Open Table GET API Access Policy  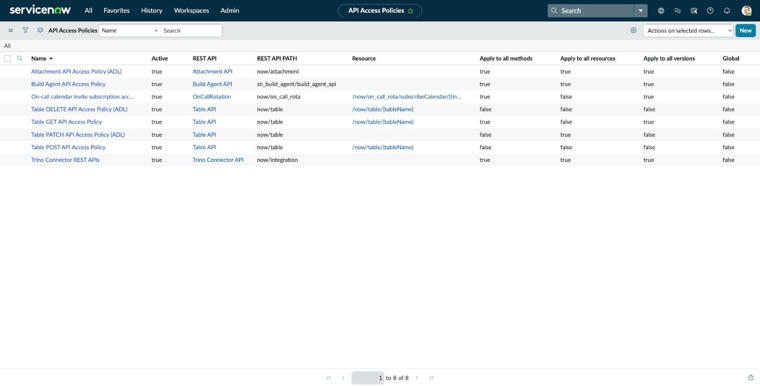point(67,122)
